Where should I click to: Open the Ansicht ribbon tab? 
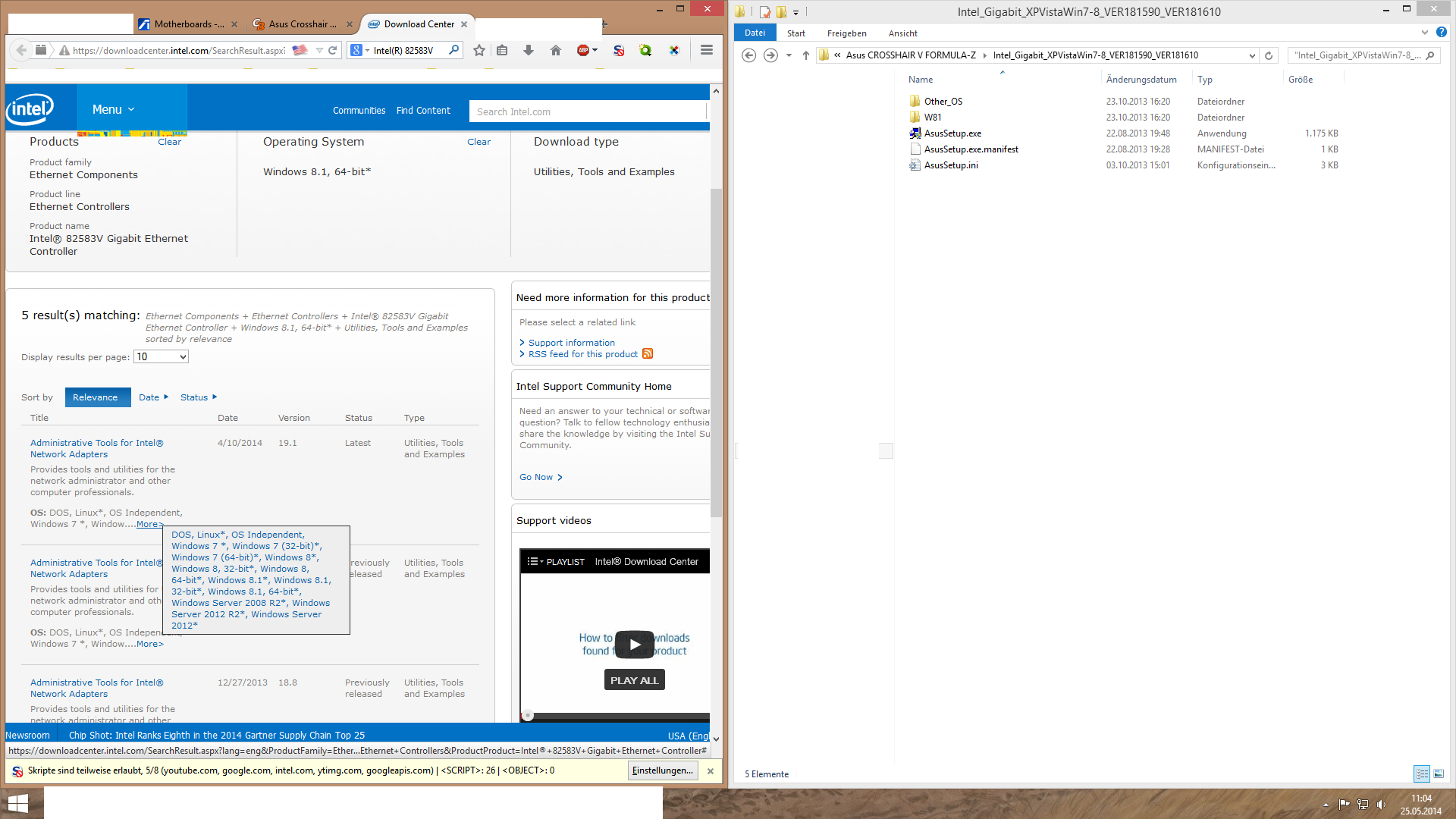coord(902,33)
